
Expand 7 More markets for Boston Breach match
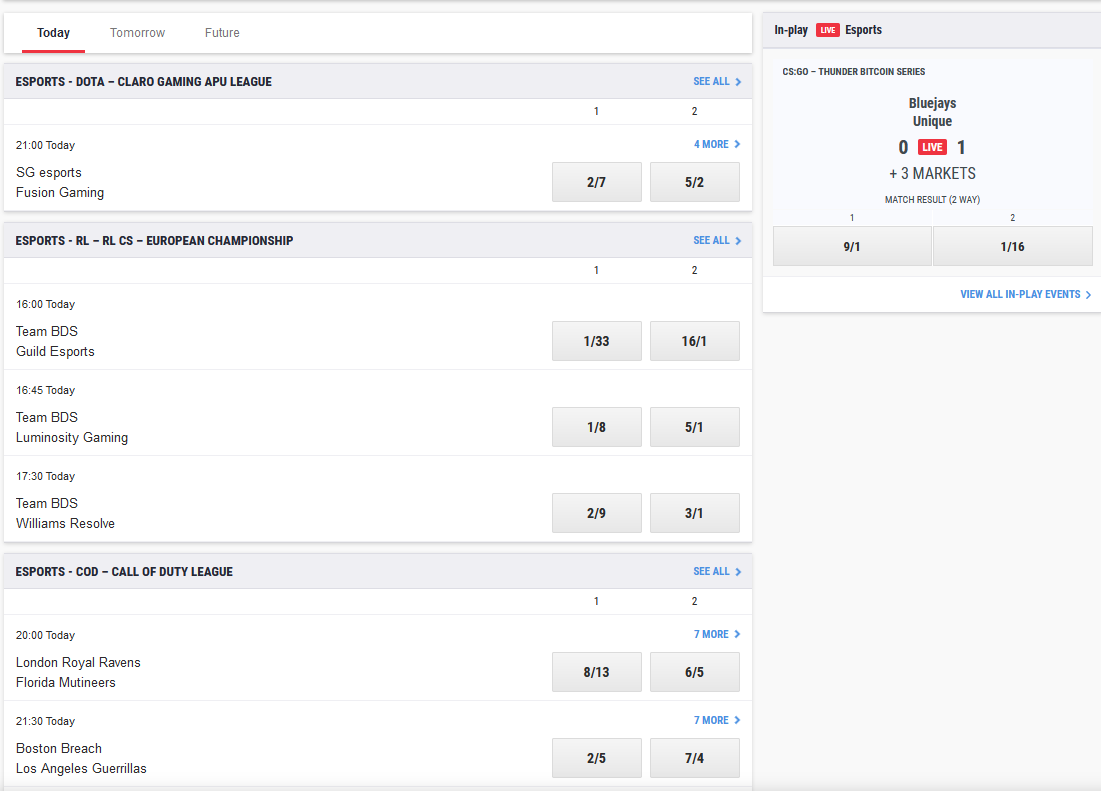point(717,720)
